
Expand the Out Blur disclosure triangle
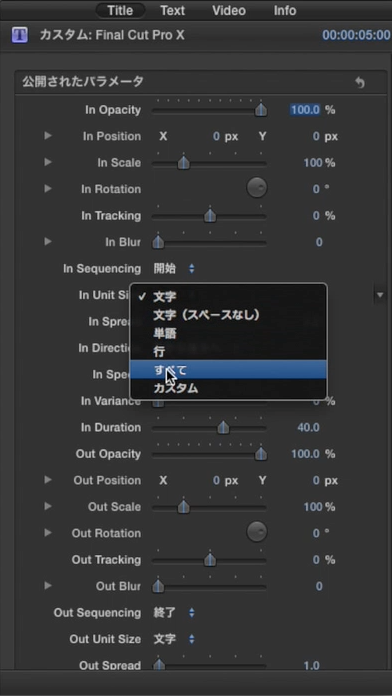point(48,585)
